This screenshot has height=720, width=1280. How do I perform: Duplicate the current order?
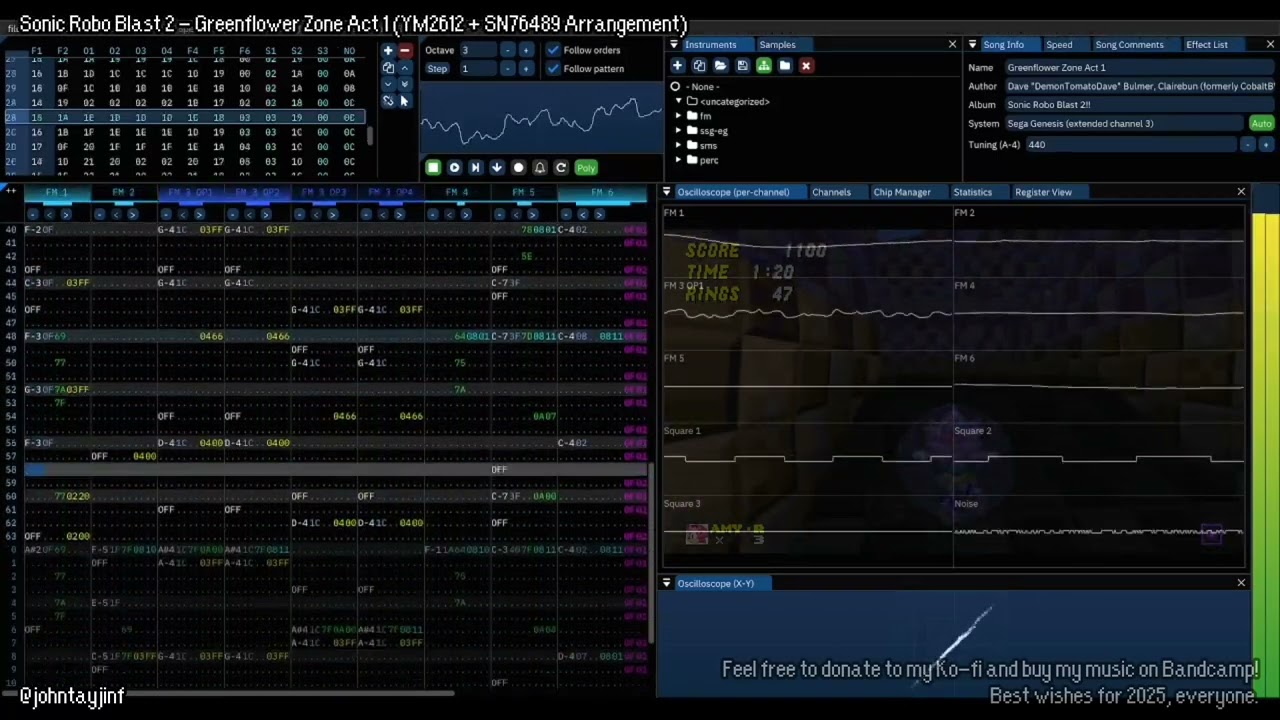coord(388,68)
